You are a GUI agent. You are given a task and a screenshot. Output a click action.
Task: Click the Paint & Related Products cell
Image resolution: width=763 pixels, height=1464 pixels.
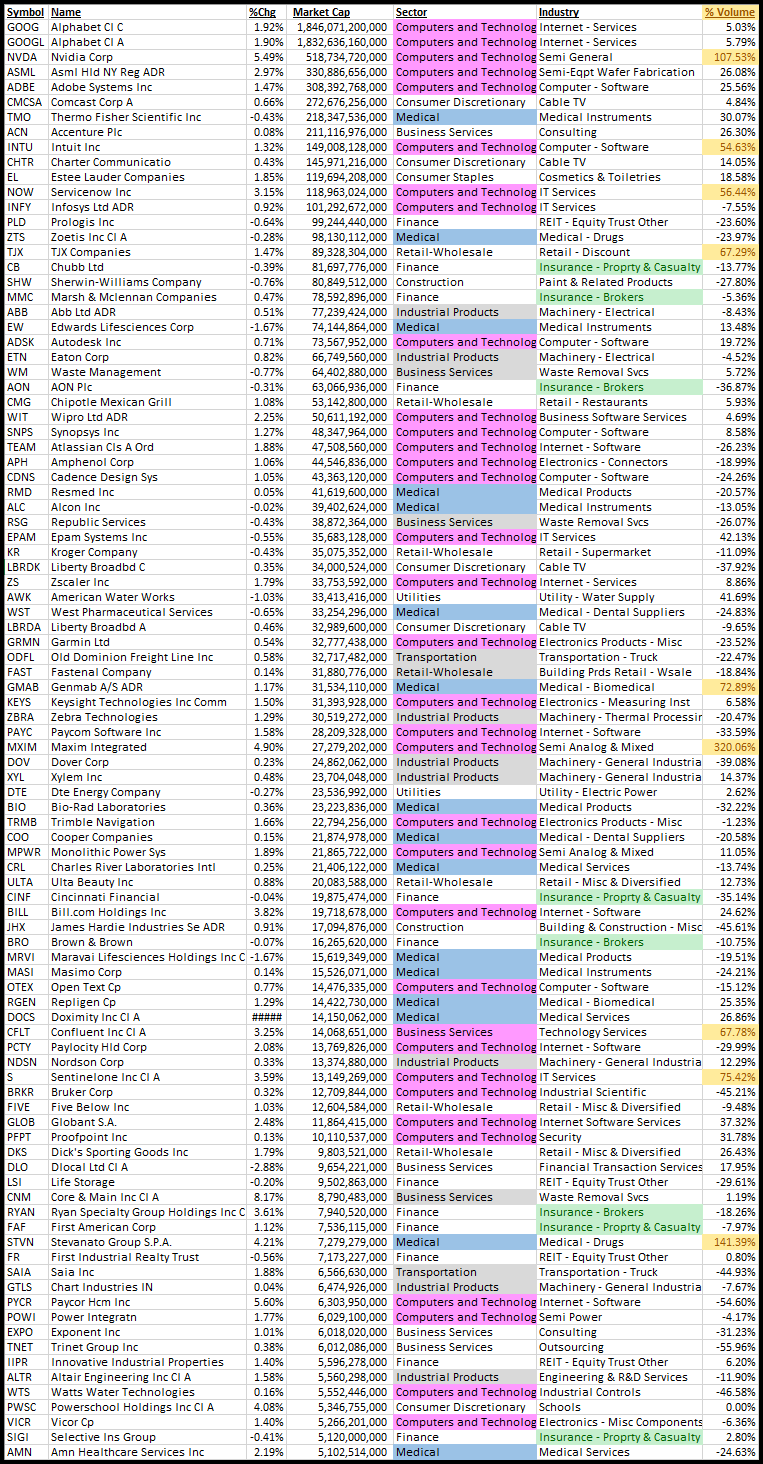click(x=620, y=282)
